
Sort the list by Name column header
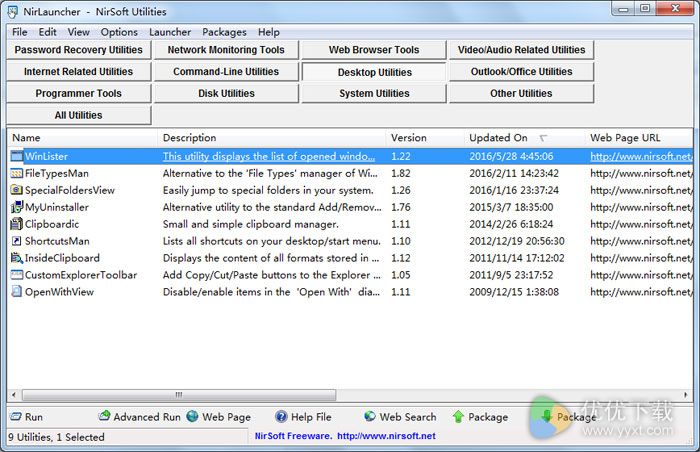[83, 138]
